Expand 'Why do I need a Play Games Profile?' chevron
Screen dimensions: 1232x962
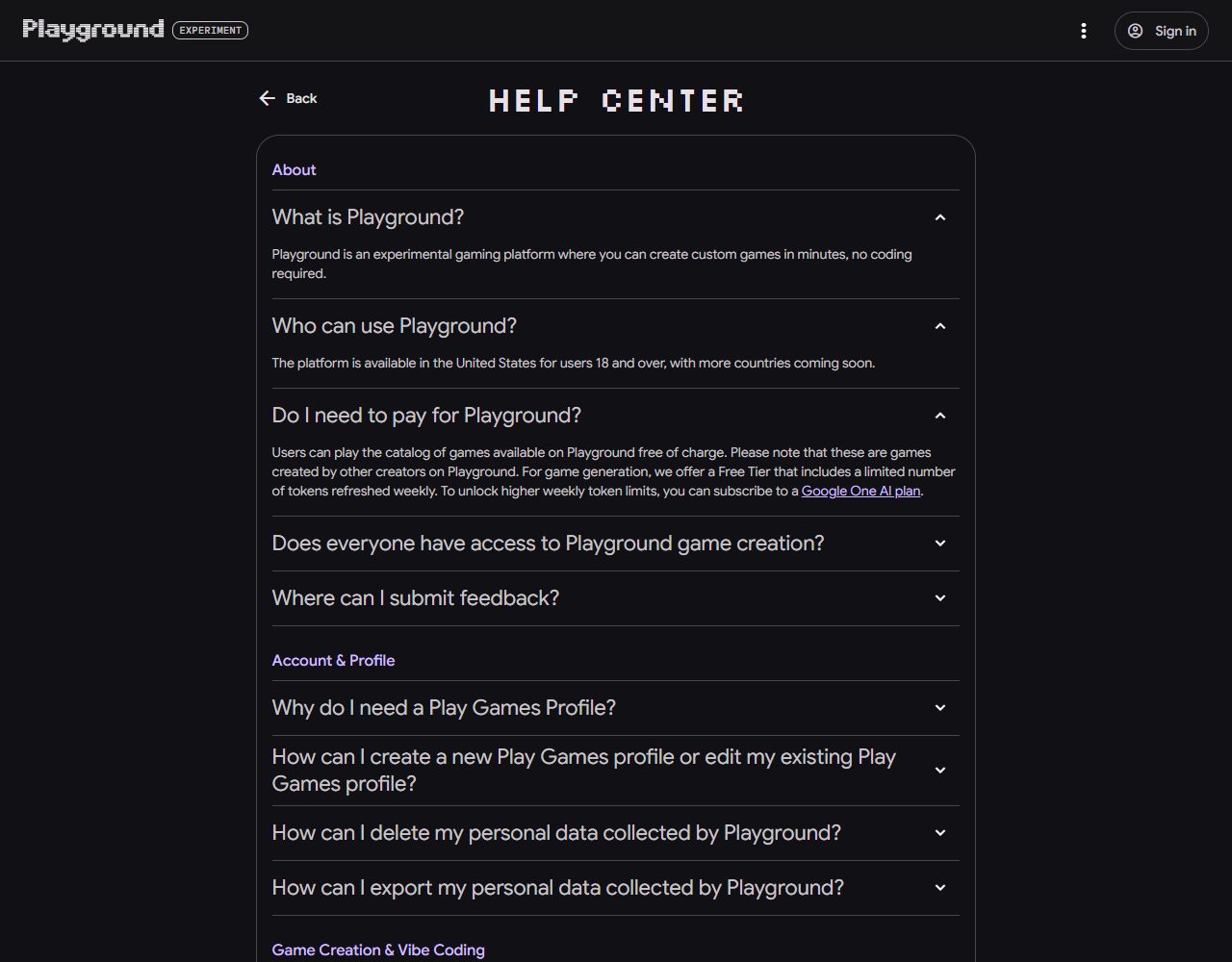(940, 708)
